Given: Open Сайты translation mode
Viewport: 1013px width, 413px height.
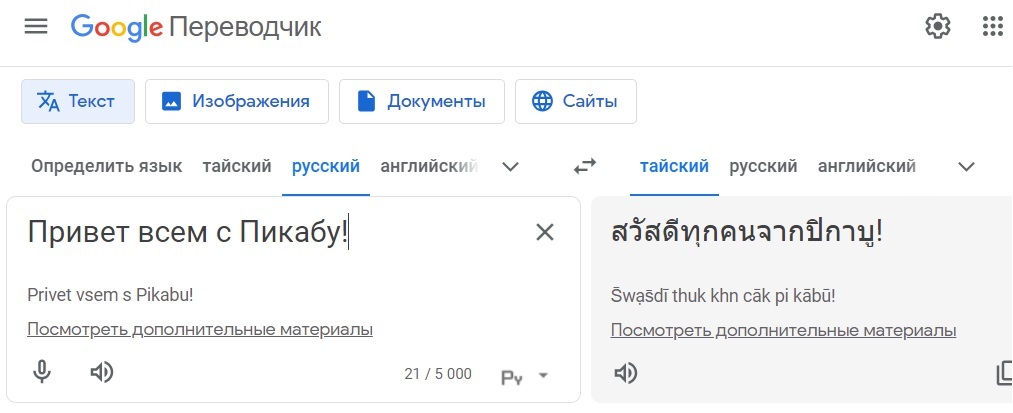Looking at the screenshot, I should tap(576, 101).
